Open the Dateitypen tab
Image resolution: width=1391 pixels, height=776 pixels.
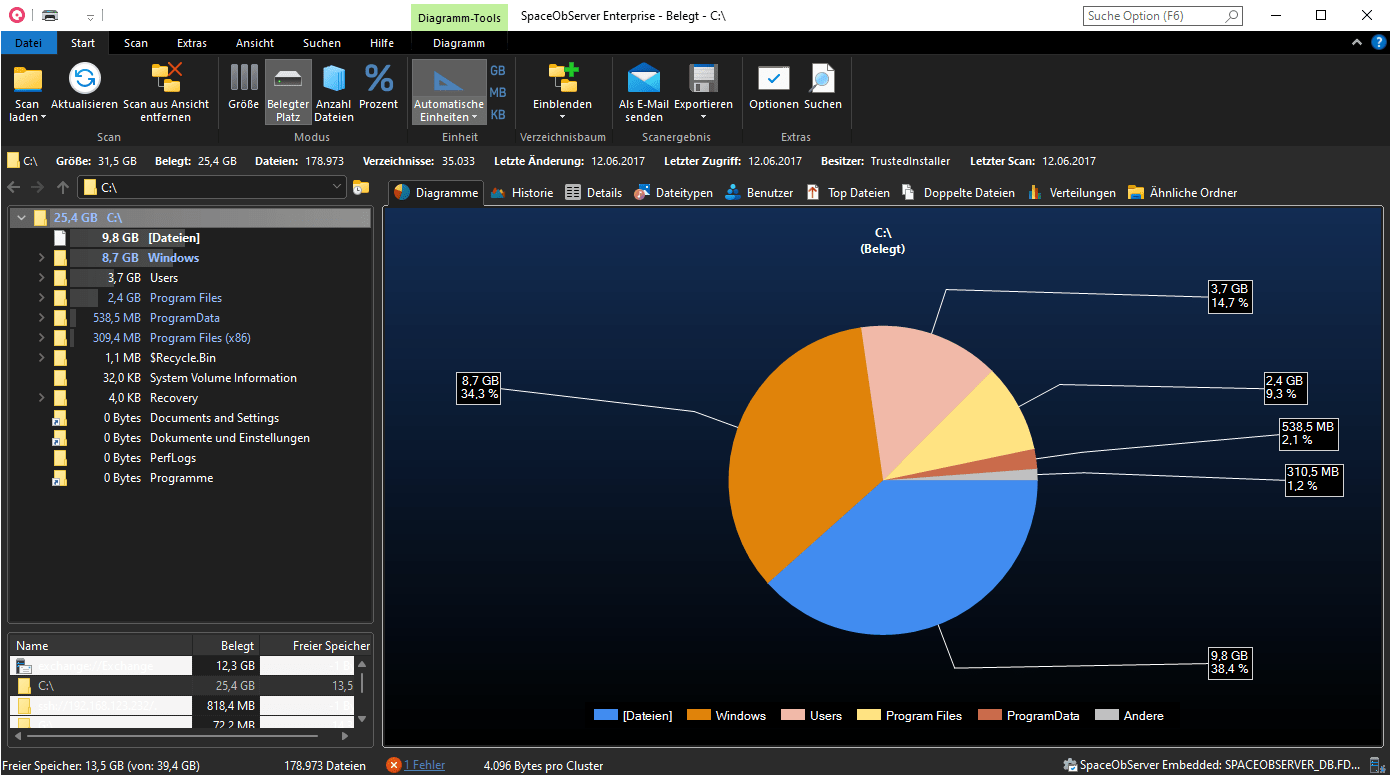click(x=674, y=193)
